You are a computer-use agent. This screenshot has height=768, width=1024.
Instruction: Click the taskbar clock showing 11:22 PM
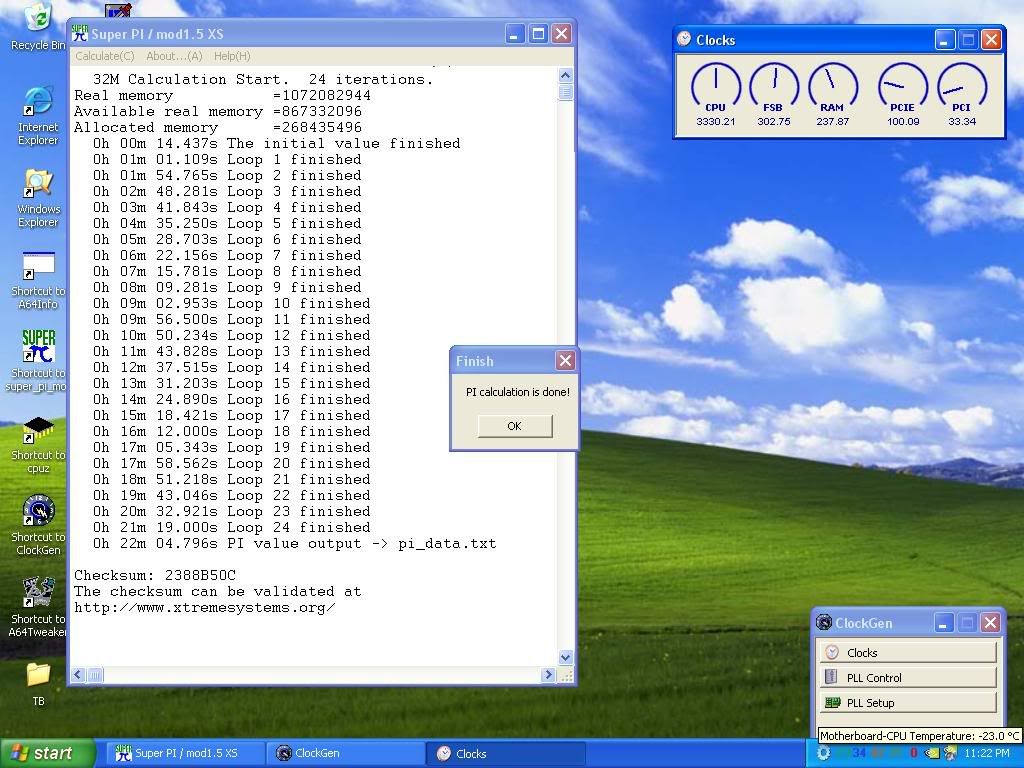coord(986,753)
